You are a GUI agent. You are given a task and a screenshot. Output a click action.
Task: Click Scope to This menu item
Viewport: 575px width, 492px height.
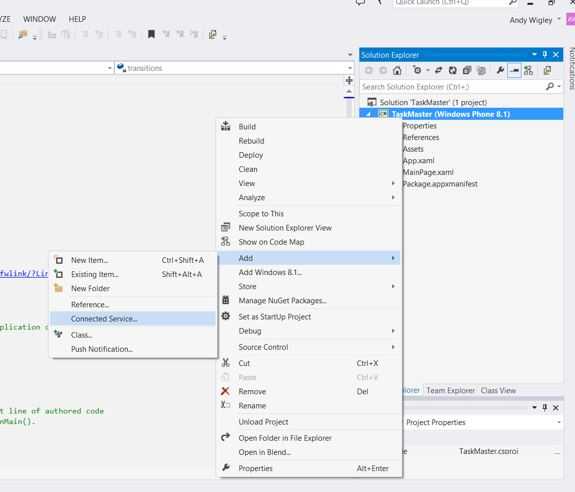point(310,213)
